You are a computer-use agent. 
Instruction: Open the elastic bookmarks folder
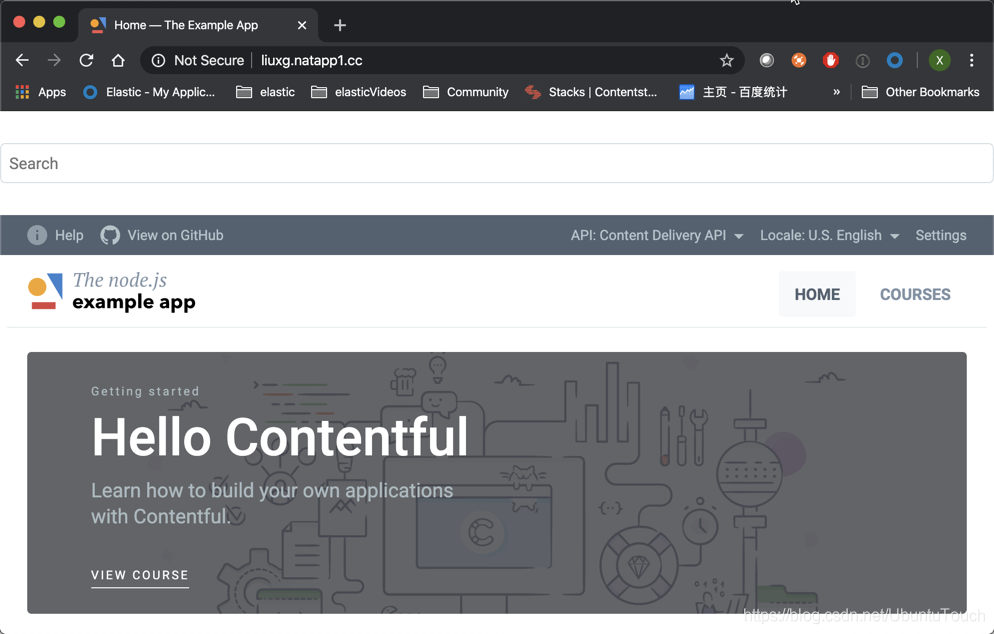point(265,92)
